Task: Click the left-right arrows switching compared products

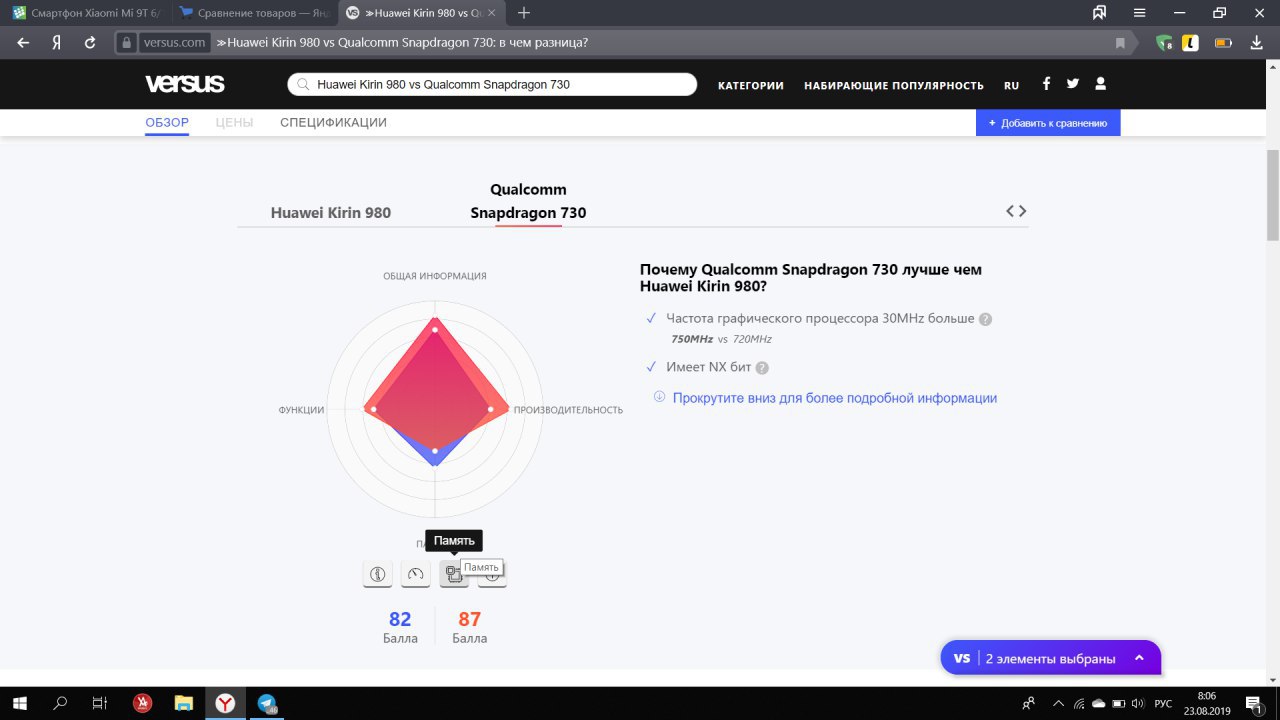Action: coord(1016,211)
